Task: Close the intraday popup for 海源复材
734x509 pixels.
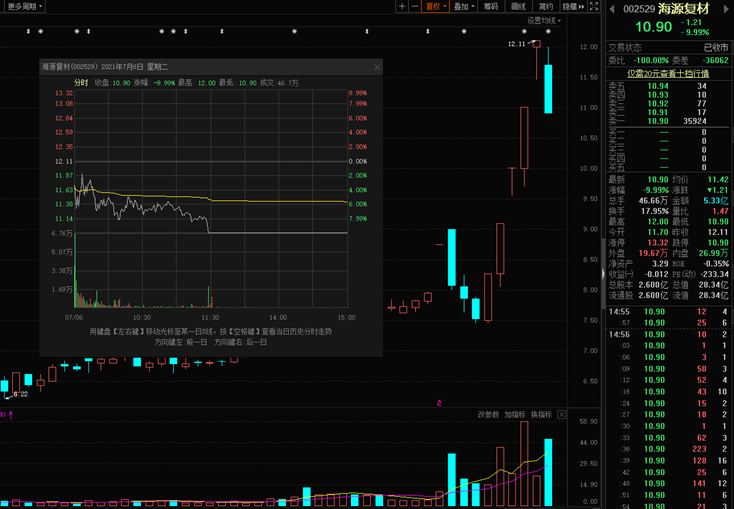Action: [x=377, y=67]
